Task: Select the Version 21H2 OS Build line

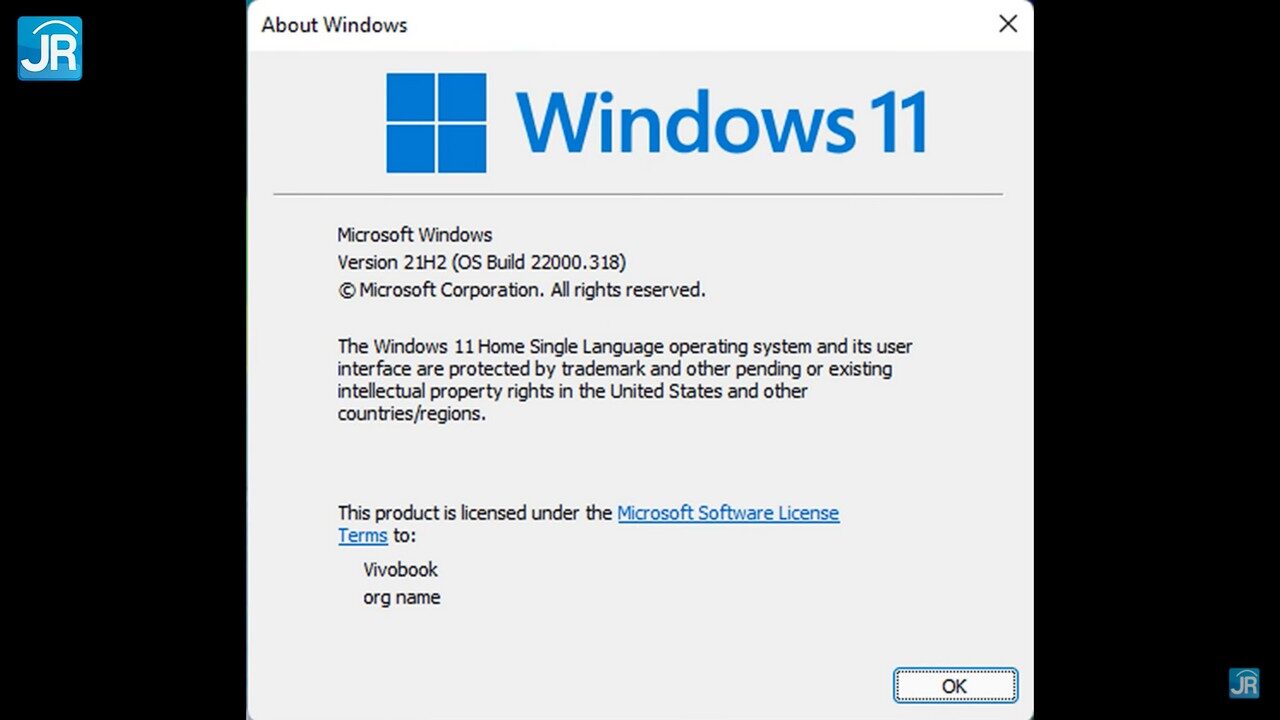Action: 482,263
